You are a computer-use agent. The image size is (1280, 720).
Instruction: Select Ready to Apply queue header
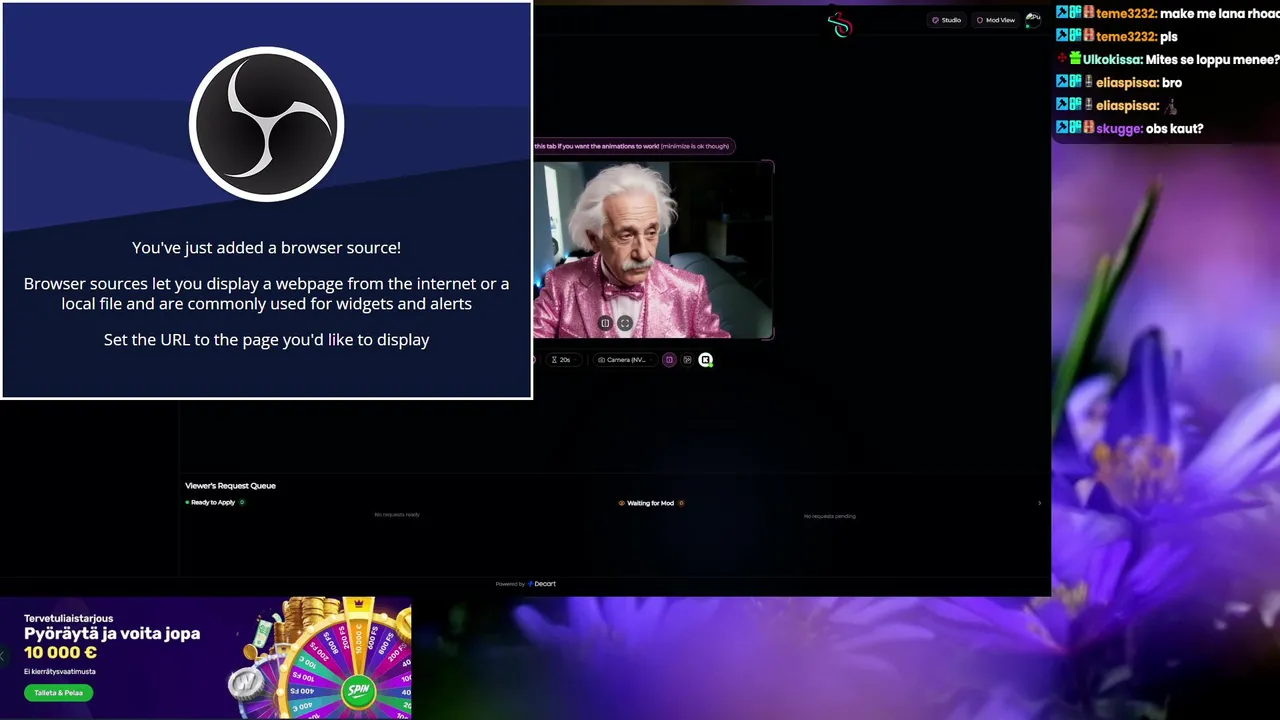213,503
